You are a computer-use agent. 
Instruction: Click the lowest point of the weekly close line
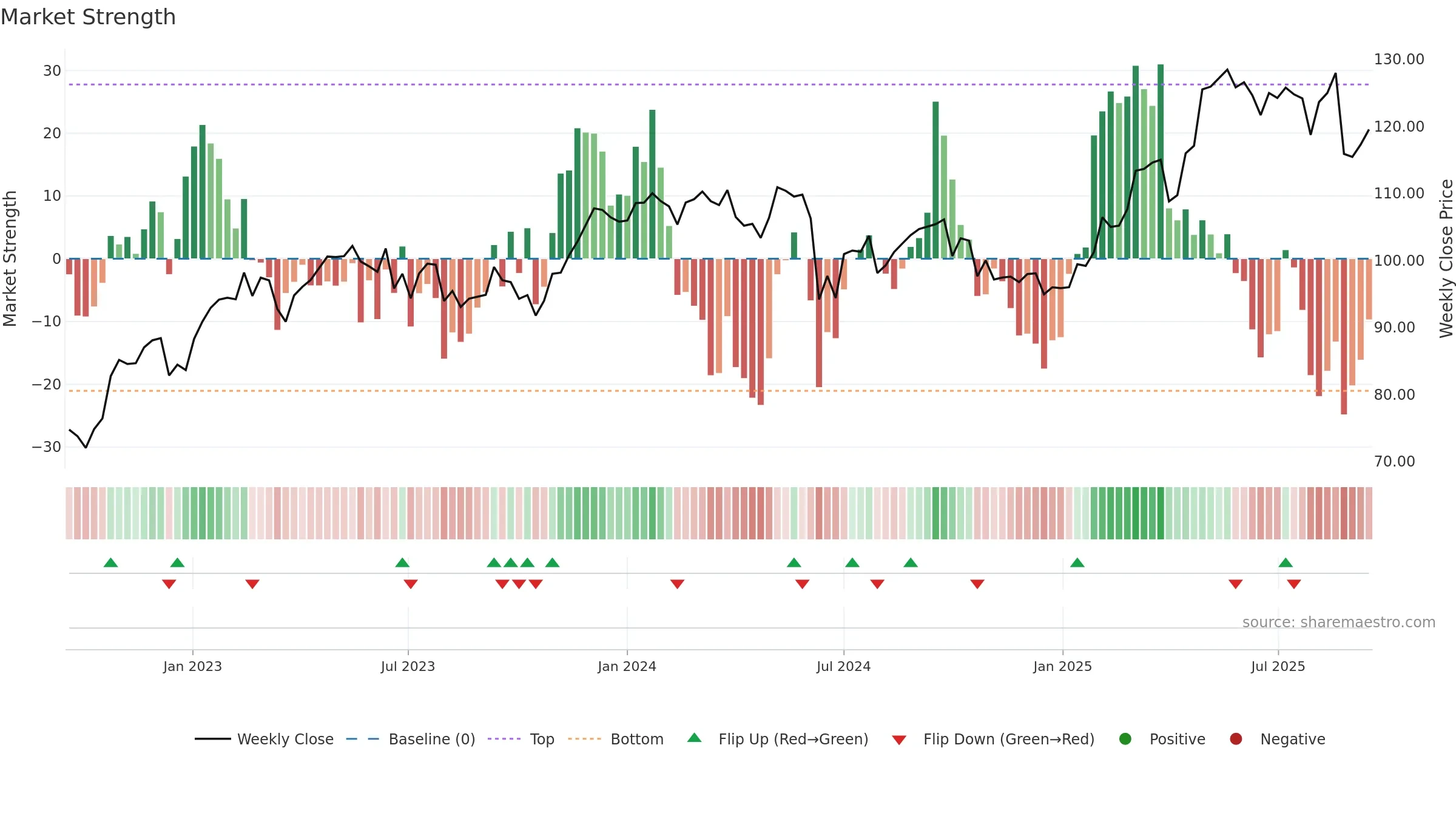(x=86, y=447)
